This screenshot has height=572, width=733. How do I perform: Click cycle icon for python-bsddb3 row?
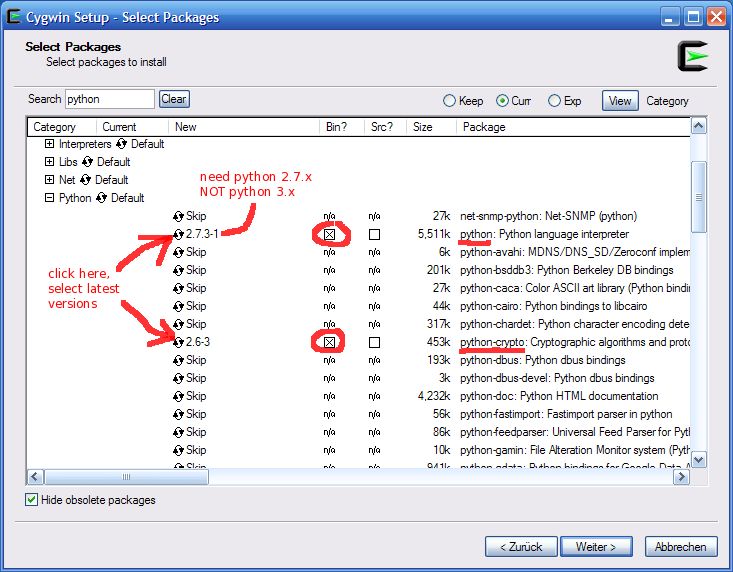click(x=178, y=270)
